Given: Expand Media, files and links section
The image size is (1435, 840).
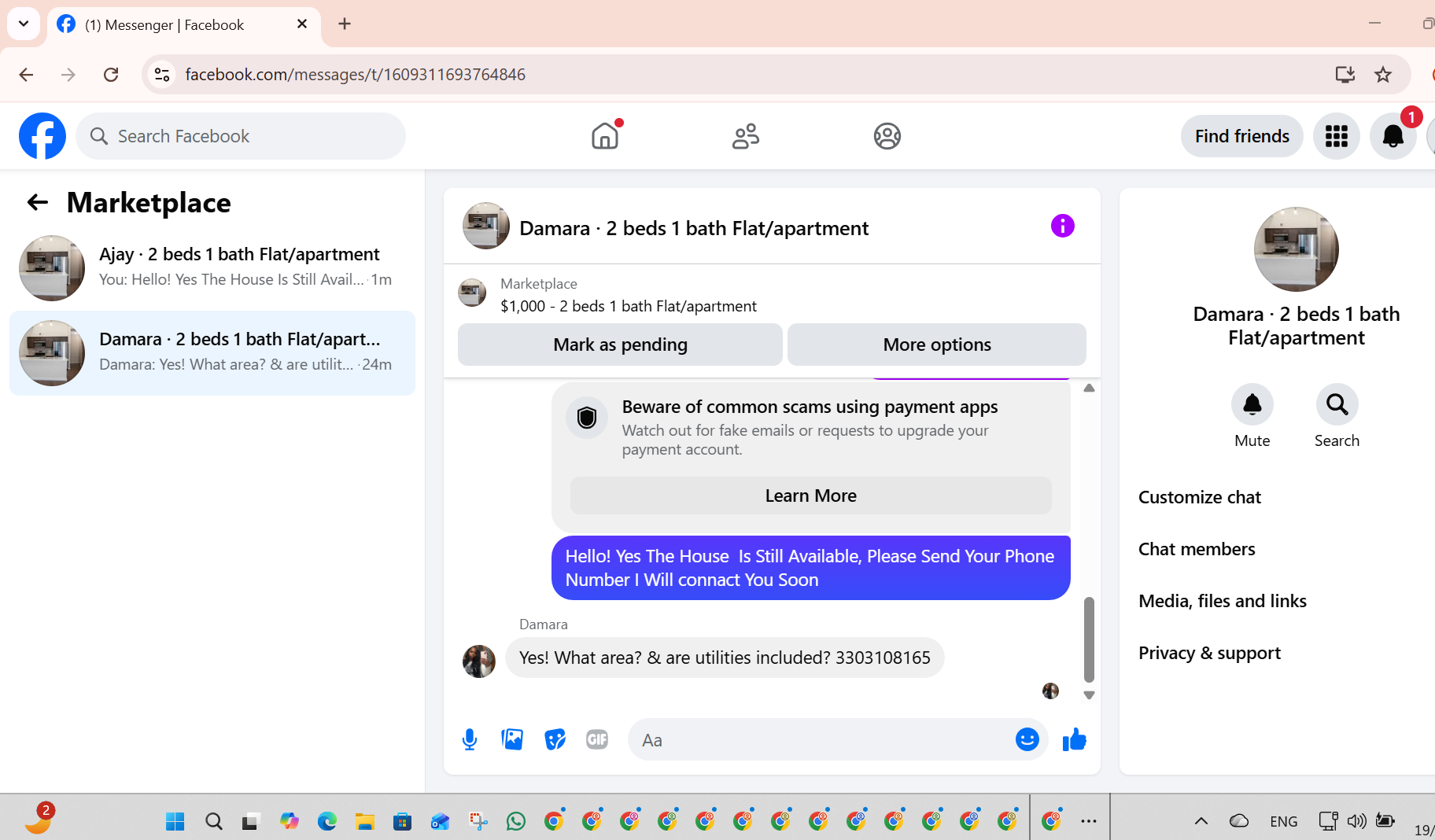Looking at the screenshot, I should coord(1222,601).
